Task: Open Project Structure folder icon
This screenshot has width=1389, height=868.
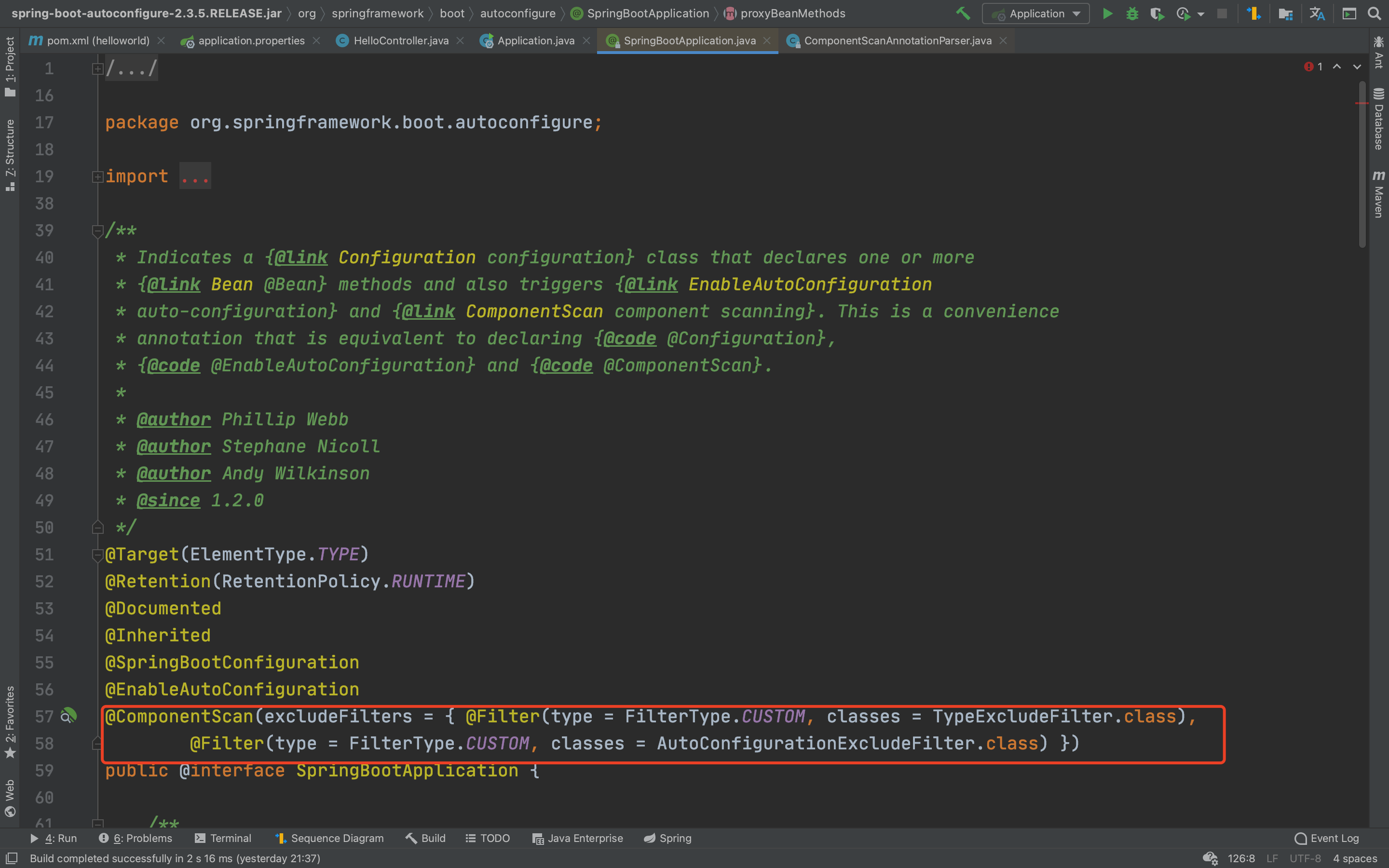Action: click(1285, 13)
